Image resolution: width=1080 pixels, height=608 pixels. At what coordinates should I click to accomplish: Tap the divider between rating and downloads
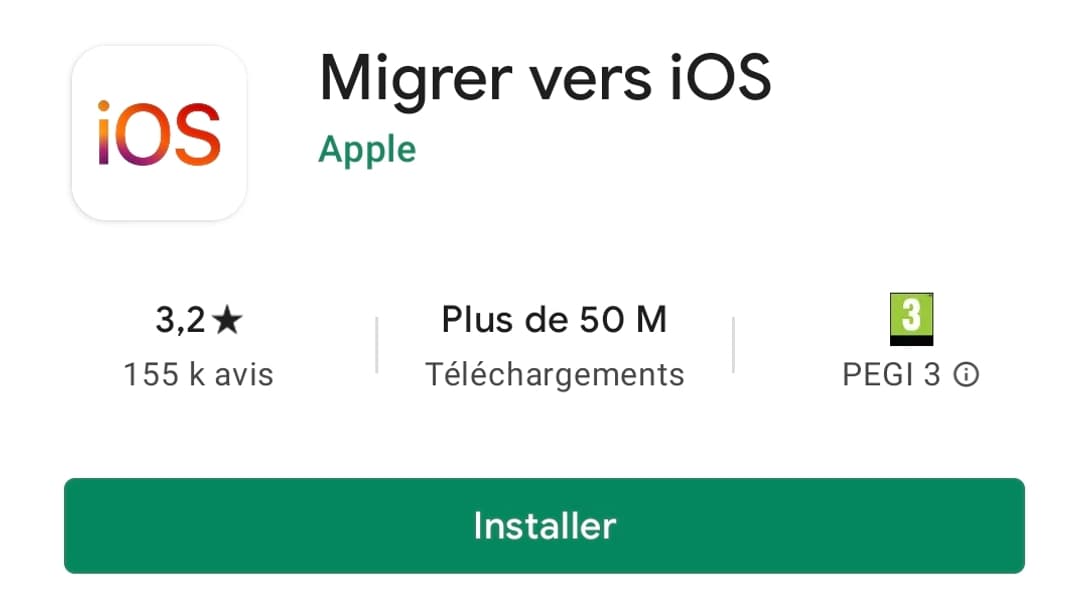377,345
